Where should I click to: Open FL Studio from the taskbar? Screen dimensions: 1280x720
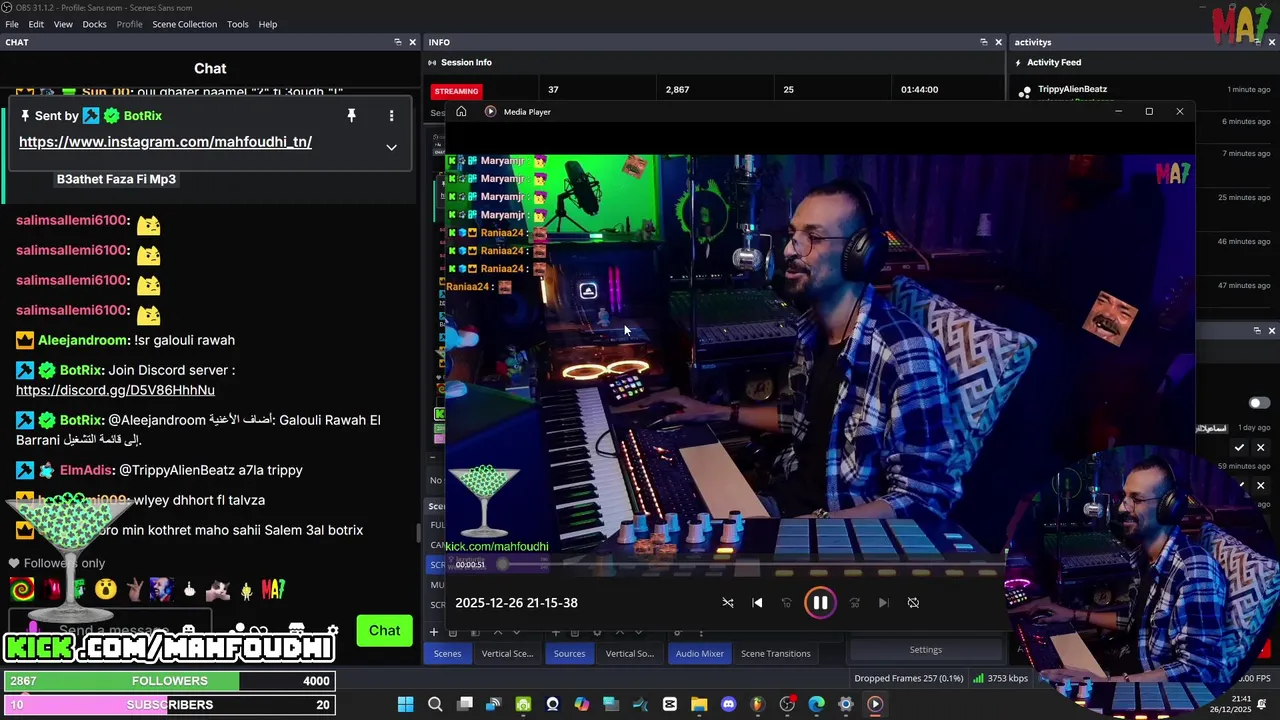[x=757, y=705]
